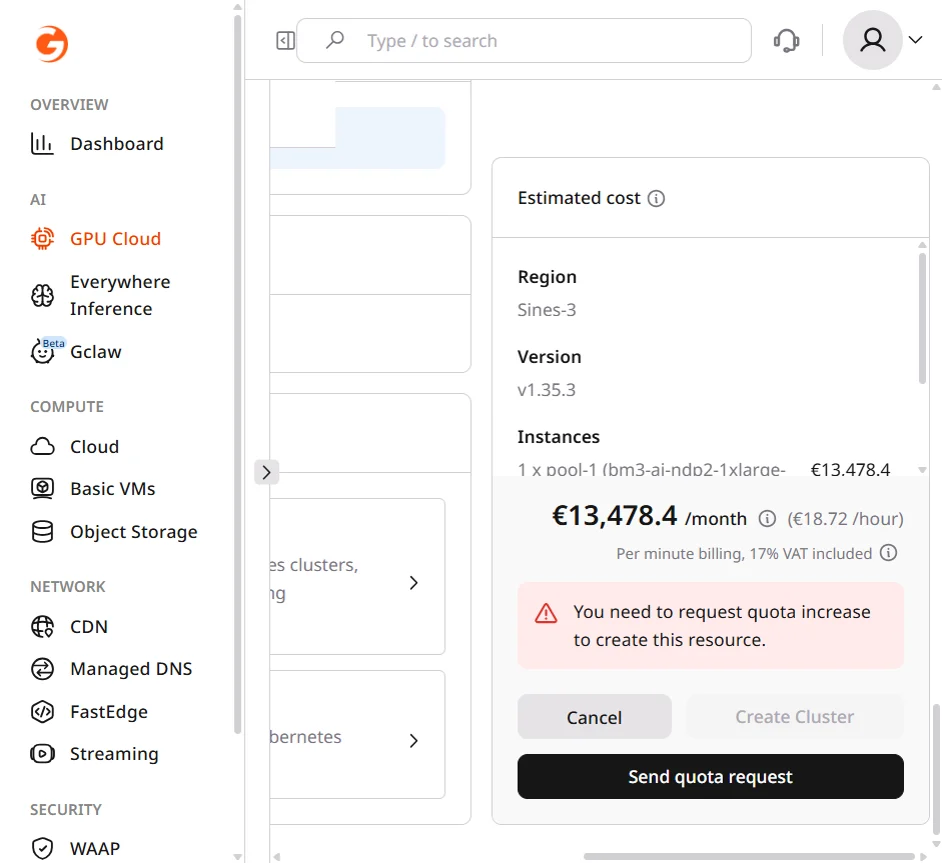Click the CDN label
The height and width of the screenshot is (863, 942).
pos(89,626)
